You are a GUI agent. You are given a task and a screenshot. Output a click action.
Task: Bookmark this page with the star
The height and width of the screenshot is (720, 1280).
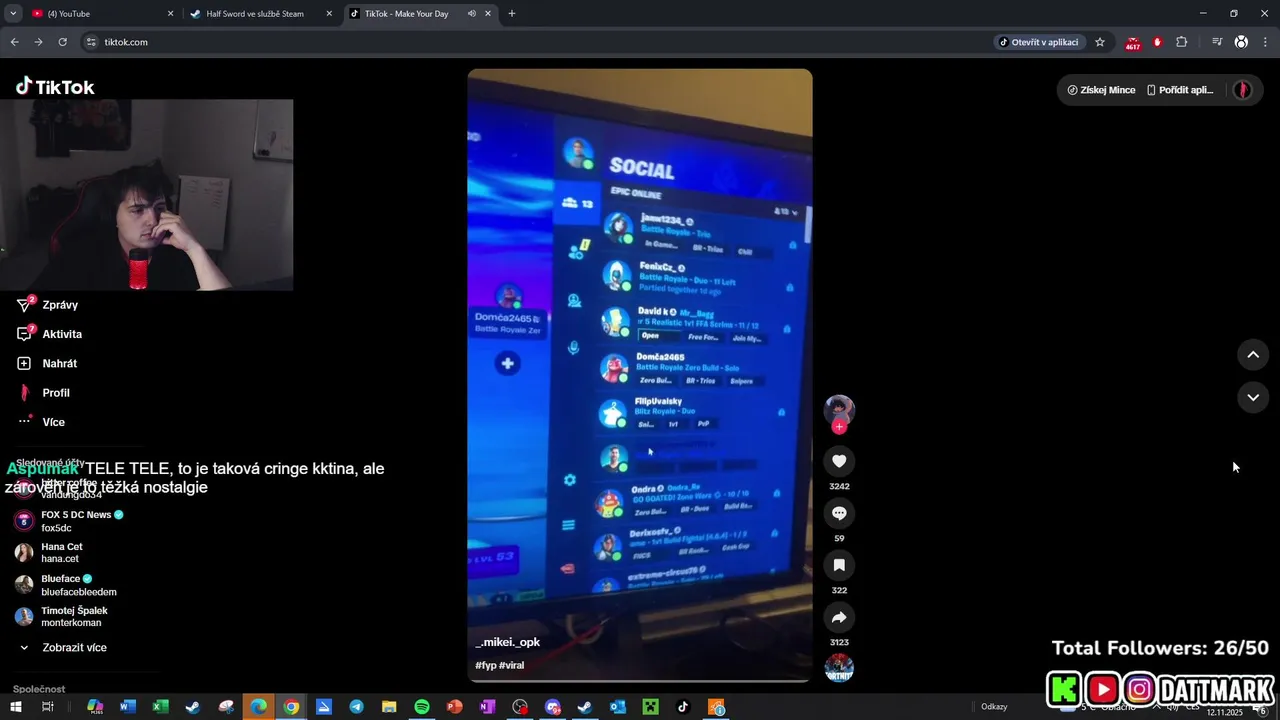pos(1100,42)
